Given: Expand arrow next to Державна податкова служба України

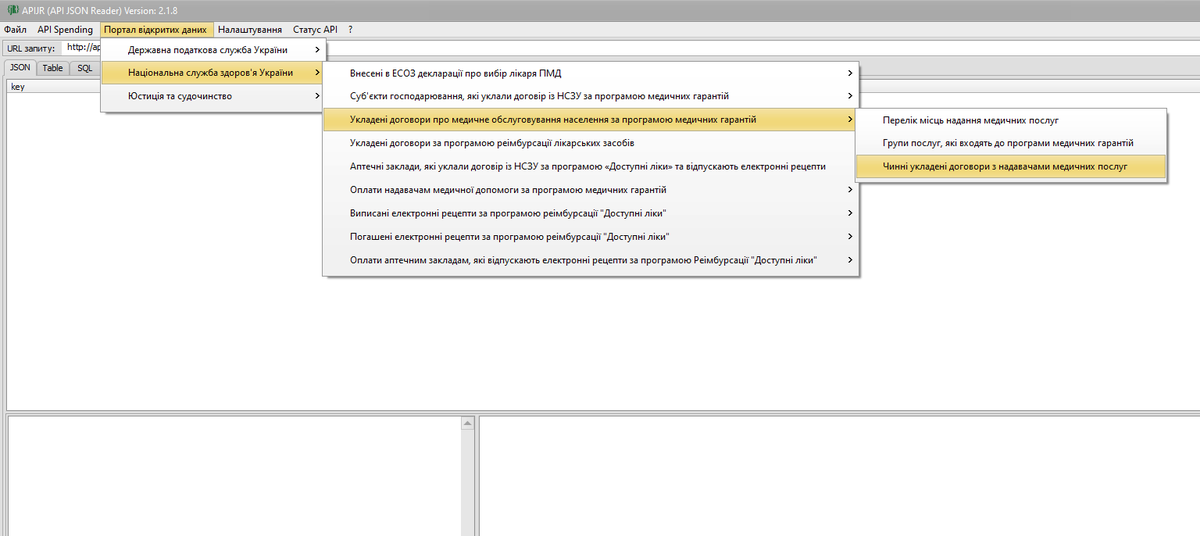Looking at the screenshot, I should tap(317, 50).
